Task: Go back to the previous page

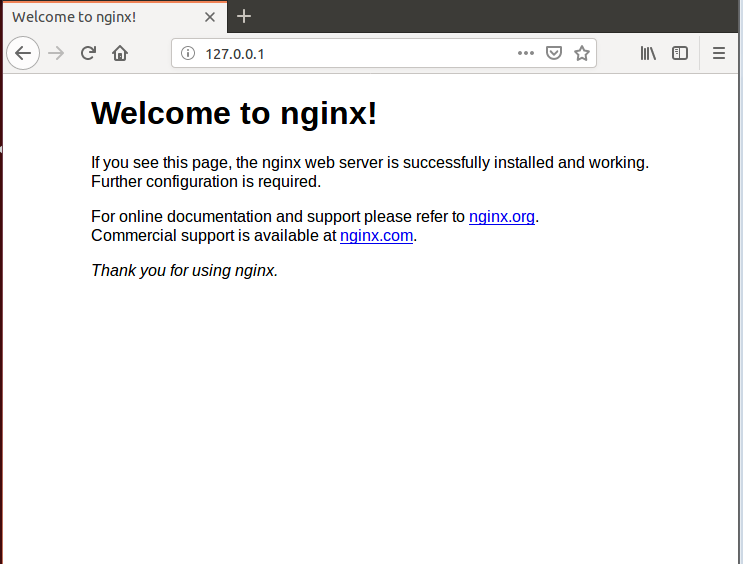Action: [23, 53]
